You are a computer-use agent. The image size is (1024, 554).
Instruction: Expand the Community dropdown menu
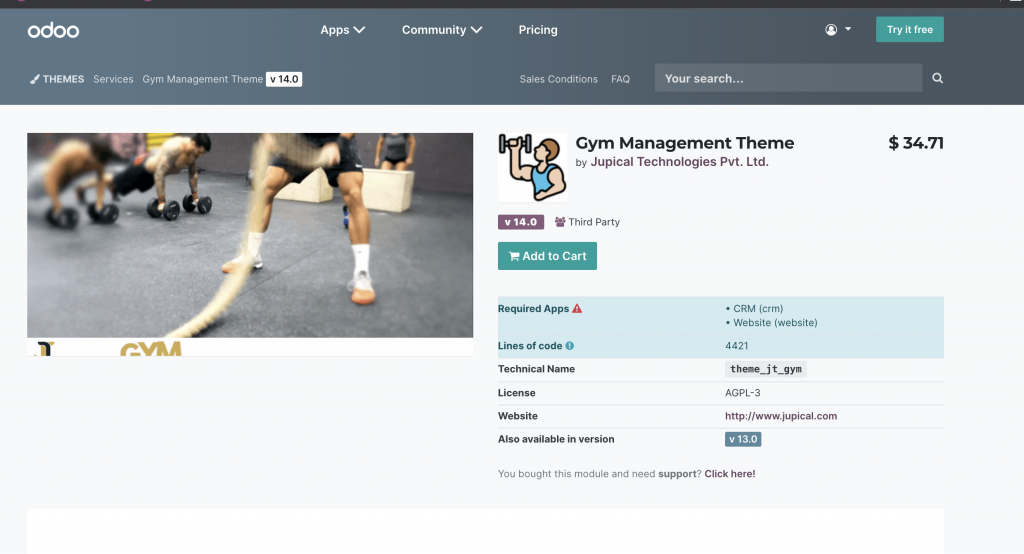pos(441,30)
